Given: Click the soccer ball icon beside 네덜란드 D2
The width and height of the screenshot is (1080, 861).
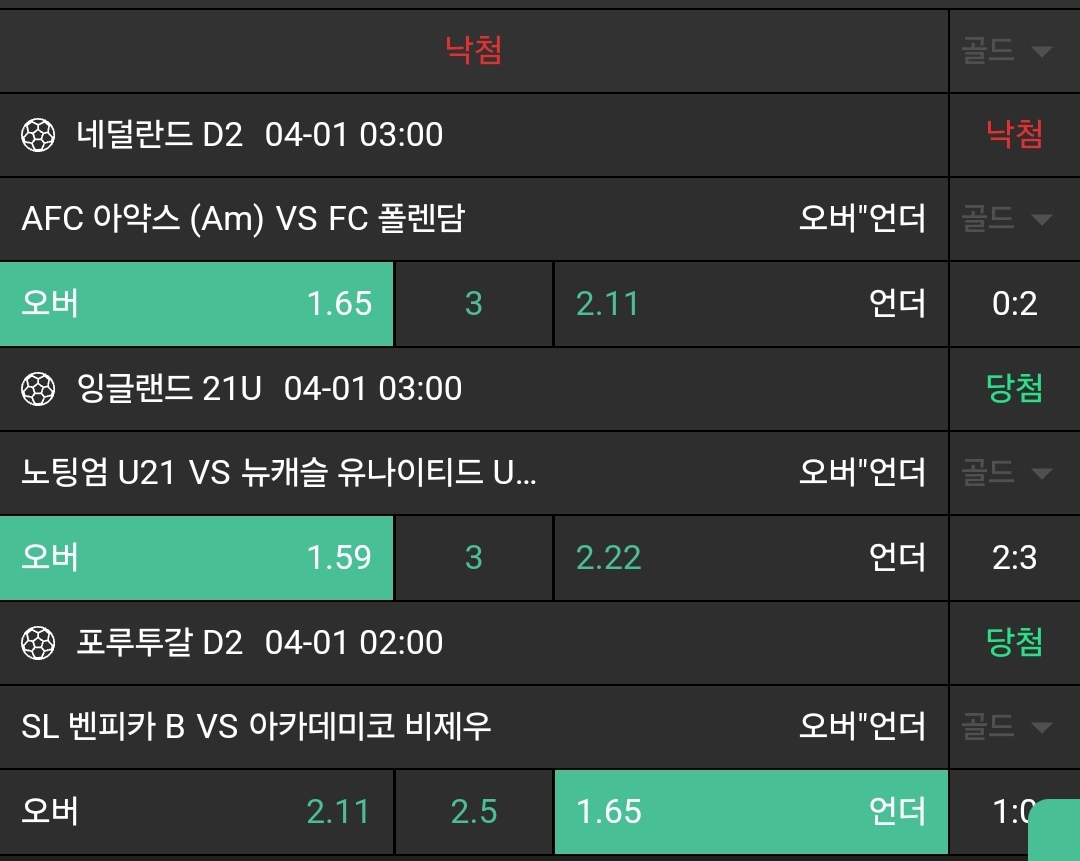Looking at the screenshot, I should 39,135.
